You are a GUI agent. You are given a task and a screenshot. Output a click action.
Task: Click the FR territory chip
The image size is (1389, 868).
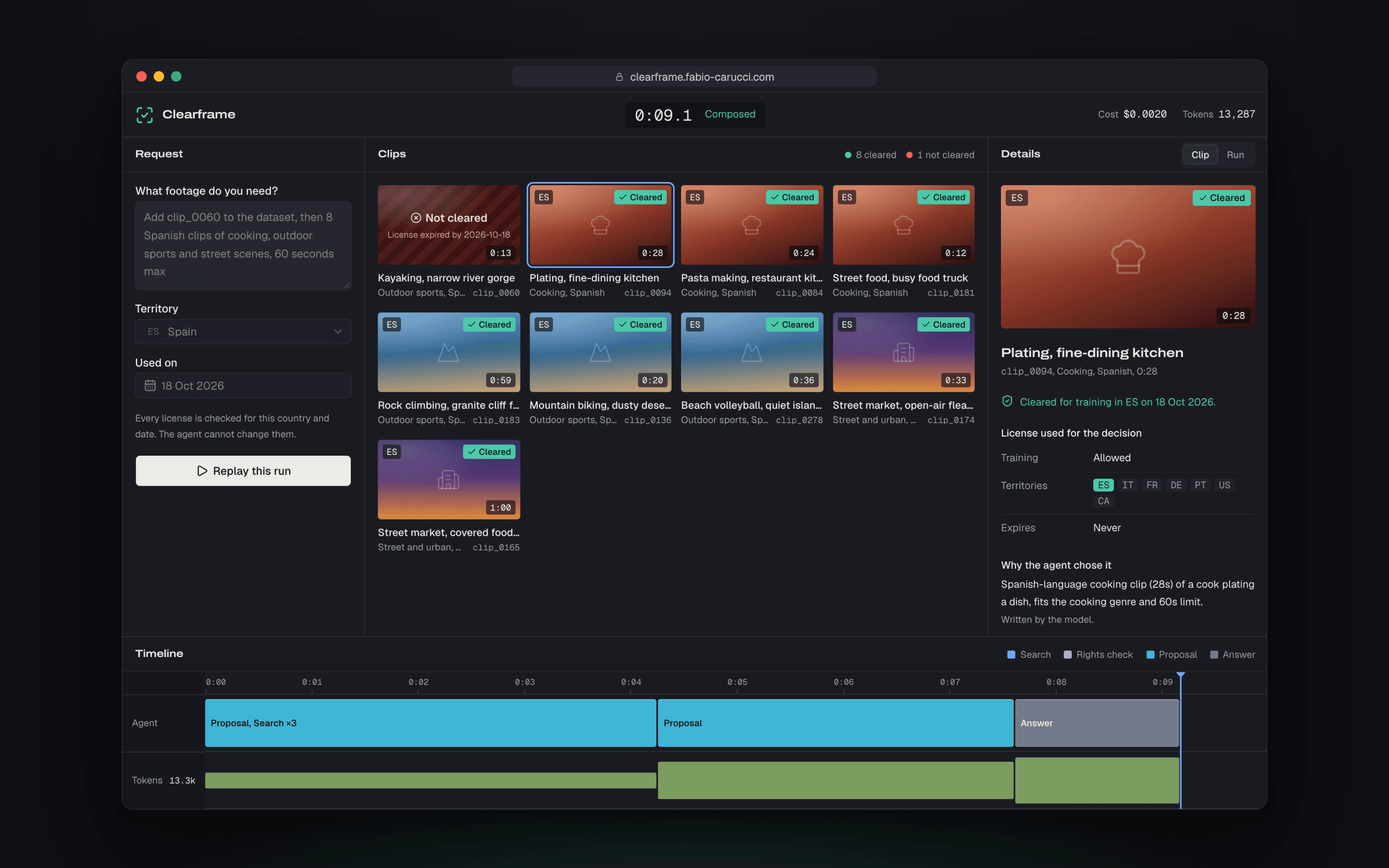coord(1152,485)
